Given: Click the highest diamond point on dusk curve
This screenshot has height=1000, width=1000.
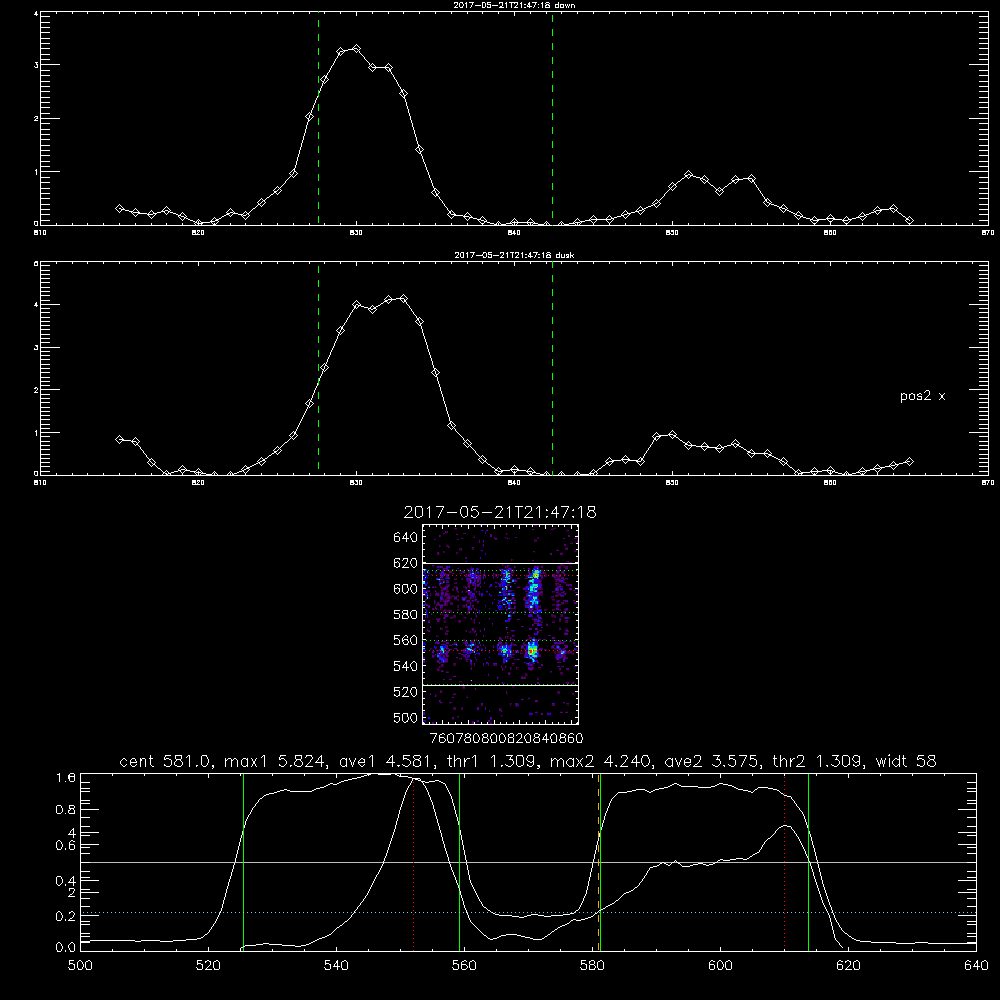Looking at the screenshot, I should pos(404,298).
